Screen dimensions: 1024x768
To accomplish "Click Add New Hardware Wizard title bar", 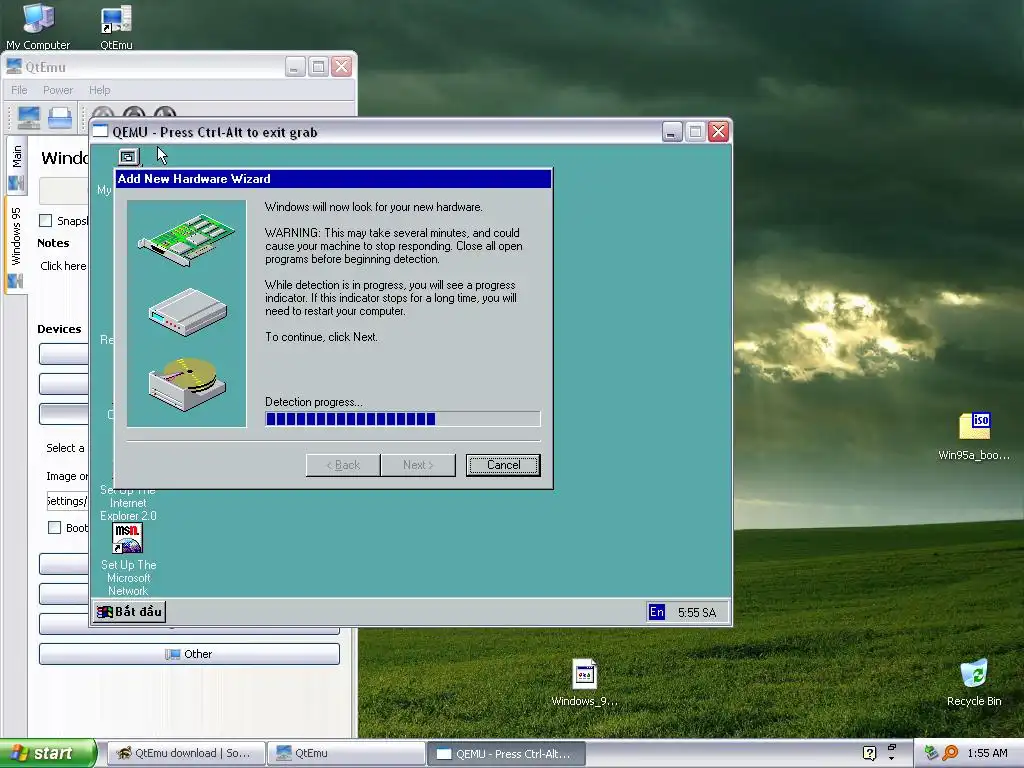I will coord(333,179).
